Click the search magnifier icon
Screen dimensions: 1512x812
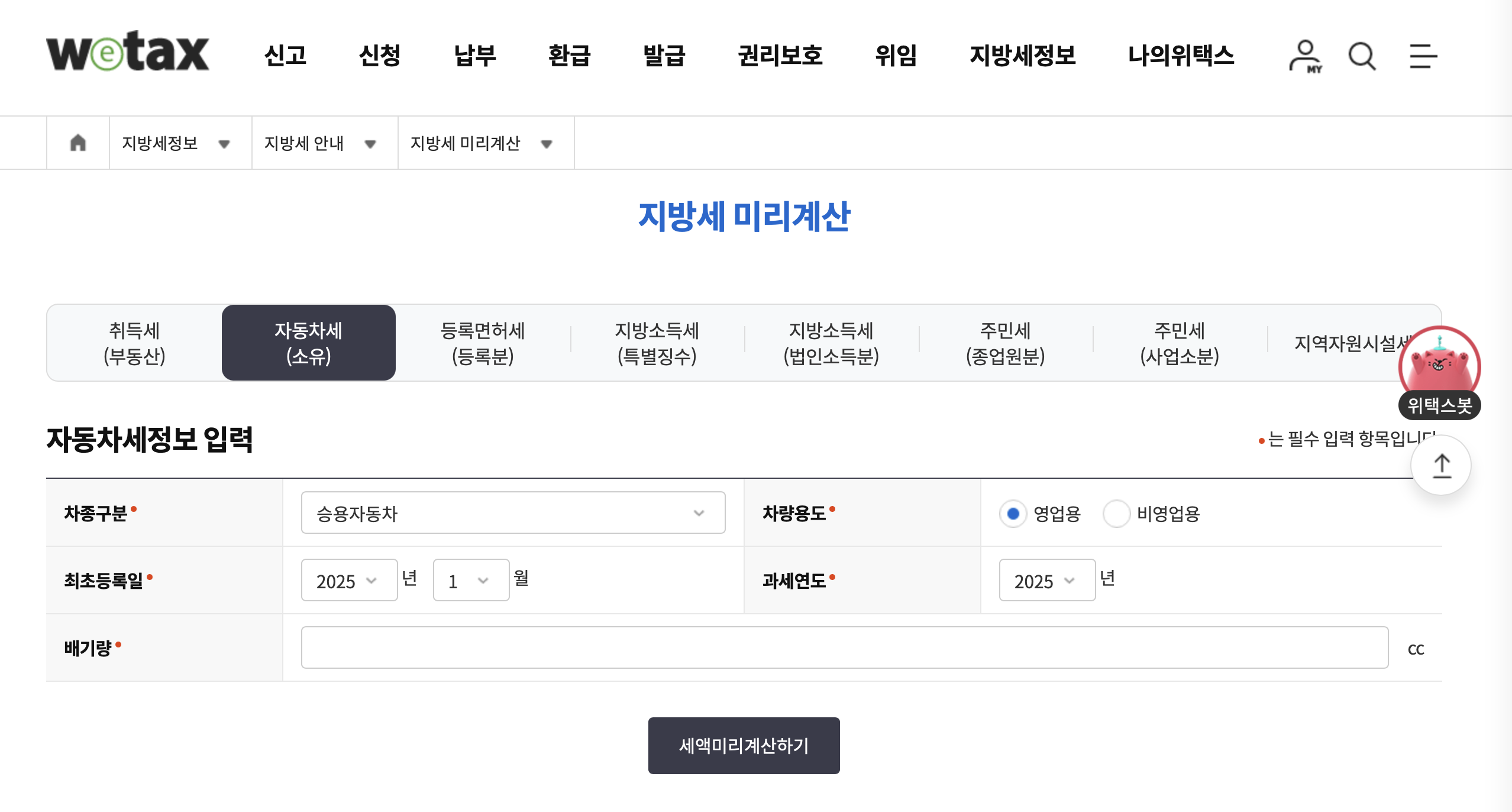click(1362, 56)
